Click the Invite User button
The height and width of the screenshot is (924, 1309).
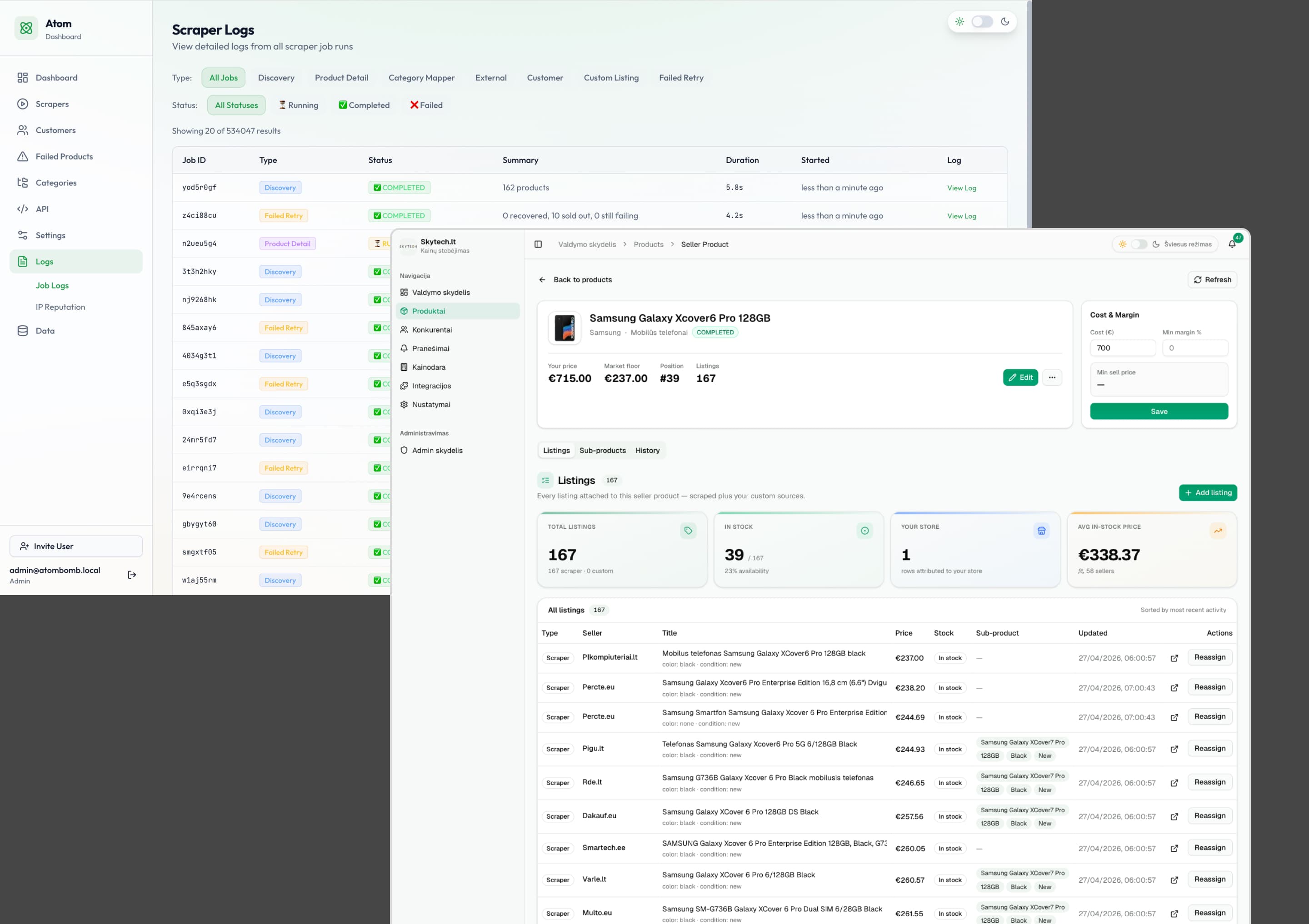point(76,546)
